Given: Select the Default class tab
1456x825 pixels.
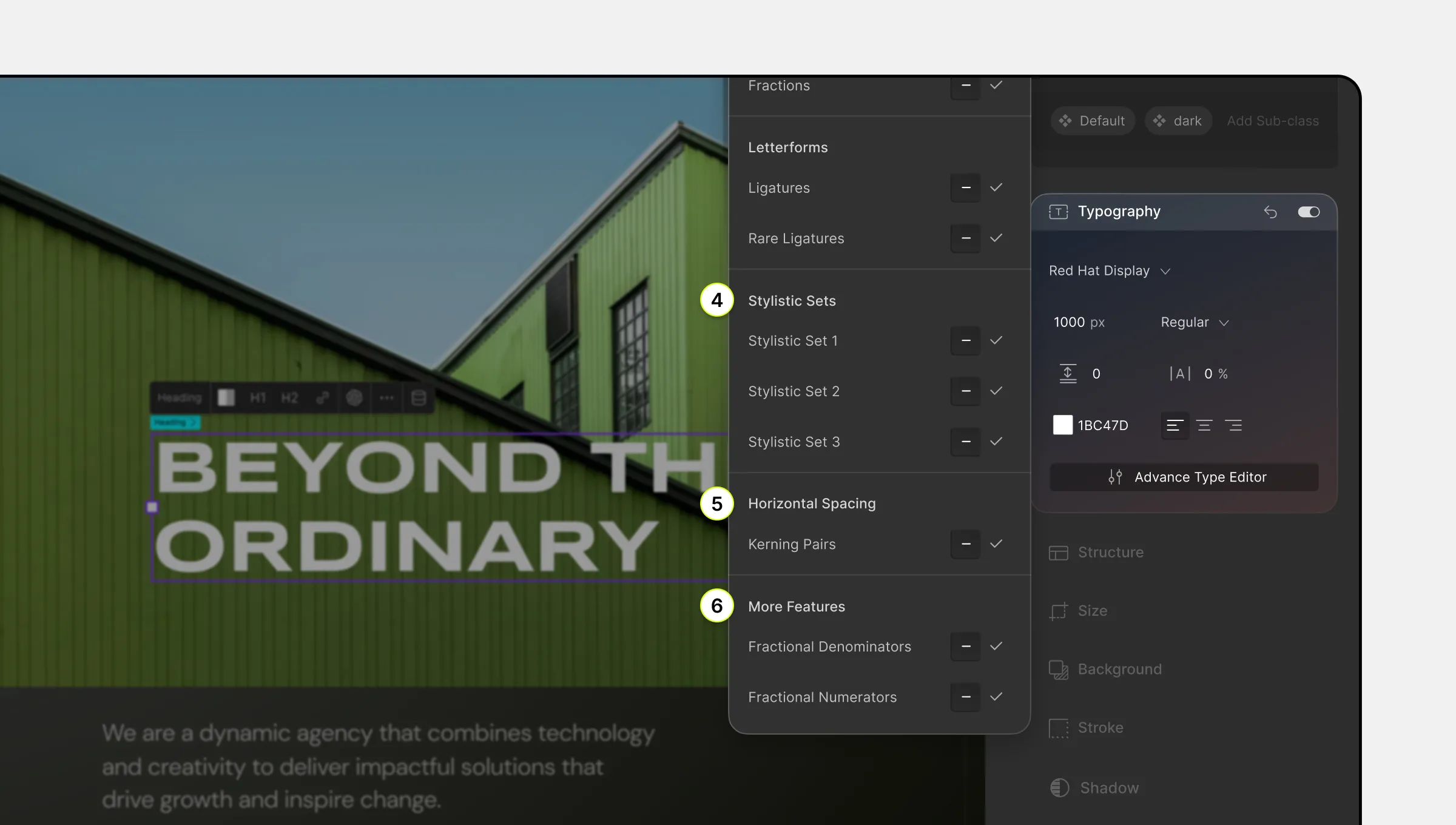Looking at the screenshot, I should point(1095,120).
